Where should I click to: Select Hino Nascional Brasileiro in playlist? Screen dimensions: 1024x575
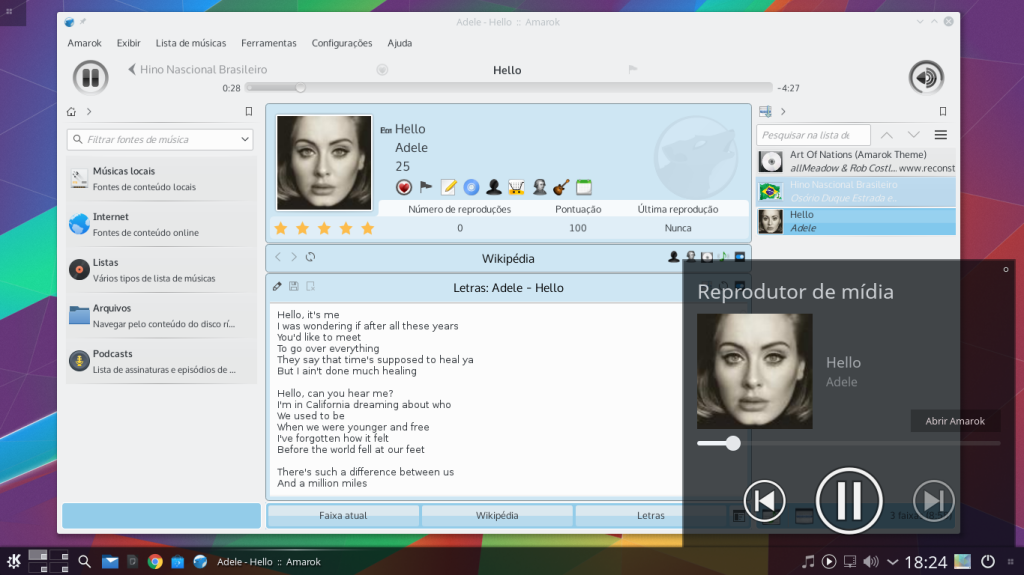pyautogui.click(x=856, y=191)
